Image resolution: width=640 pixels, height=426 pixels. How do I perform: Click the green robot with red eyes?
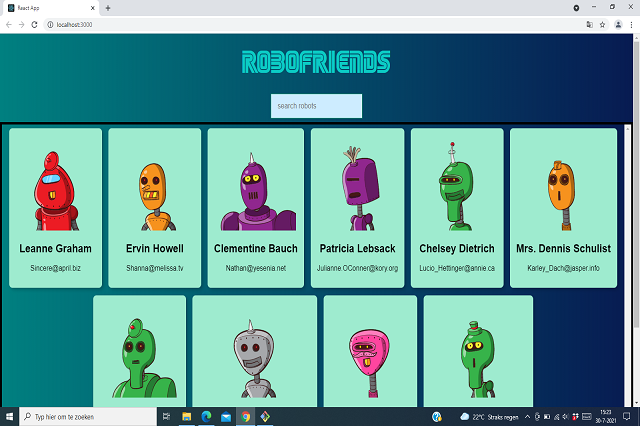pos(144,358)
